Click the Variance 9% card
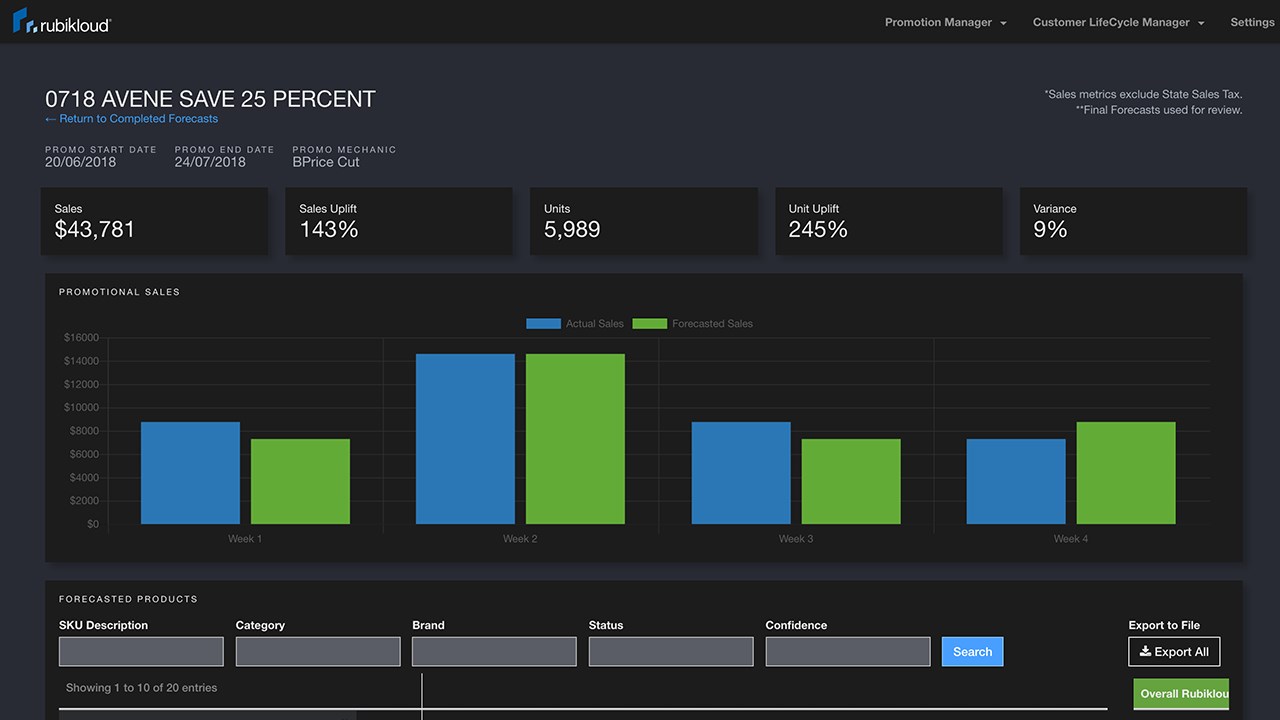The width and height of the screenshot is (1280, 720). click(1133, 220)
